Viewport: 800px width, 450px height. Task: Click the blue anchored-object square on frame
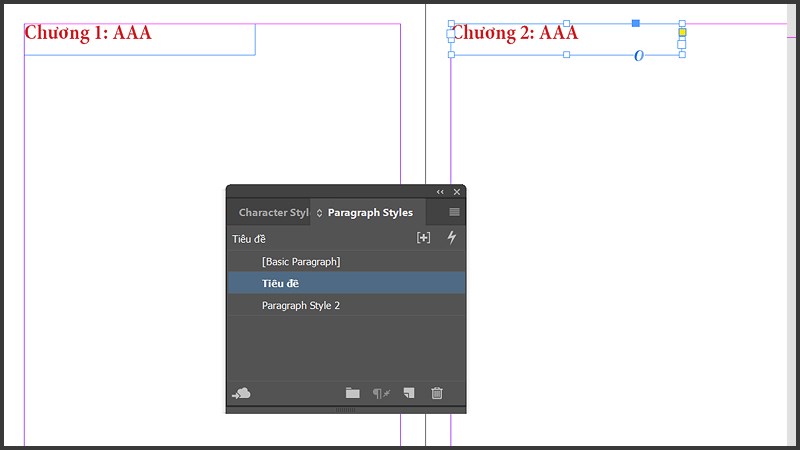coord(635,22)
